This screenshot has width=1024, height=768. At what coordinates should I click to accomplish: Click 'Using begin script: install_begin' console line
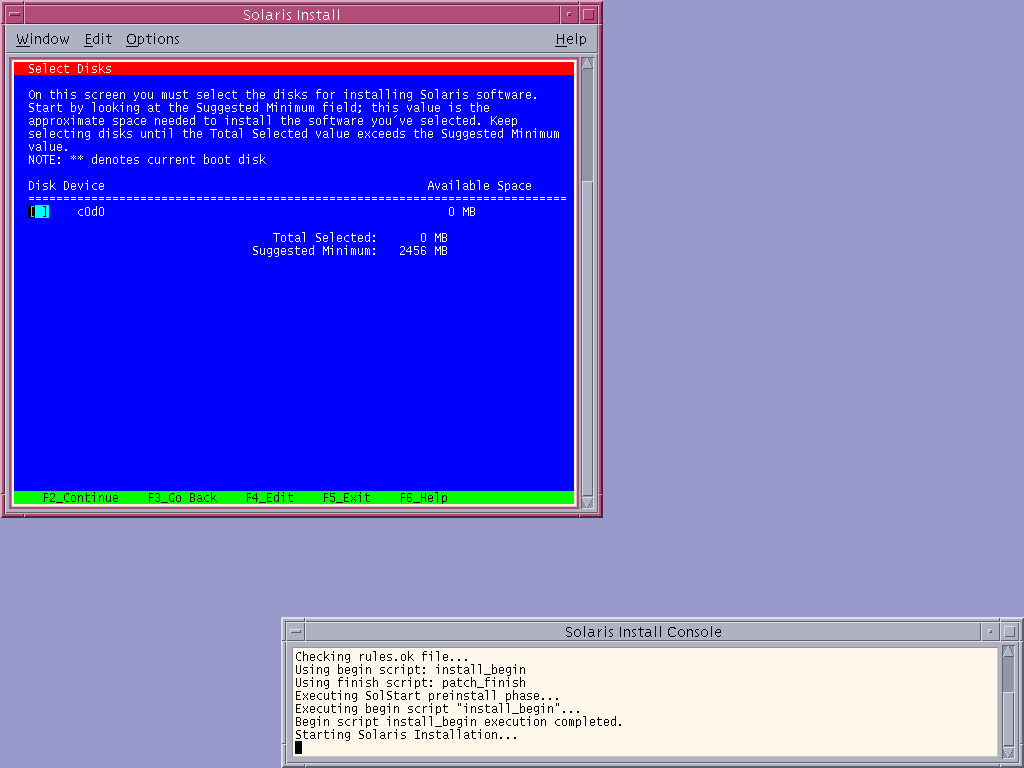410,669
